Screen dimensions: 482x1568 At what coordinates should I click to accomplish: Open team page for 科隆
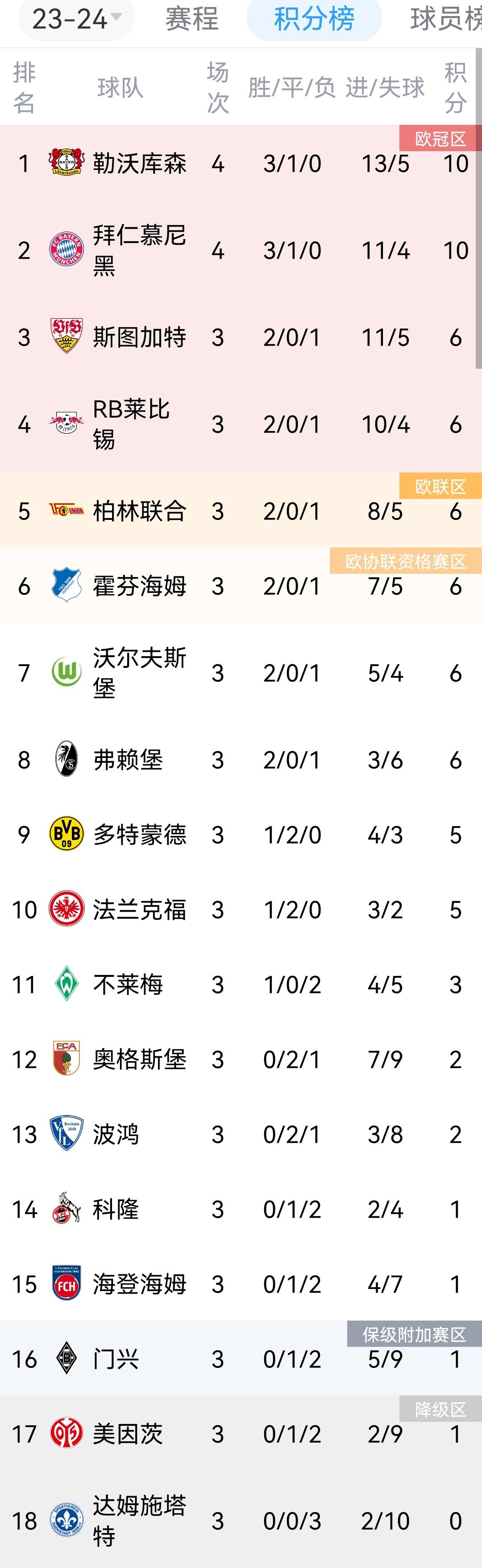click(116, 1209)
